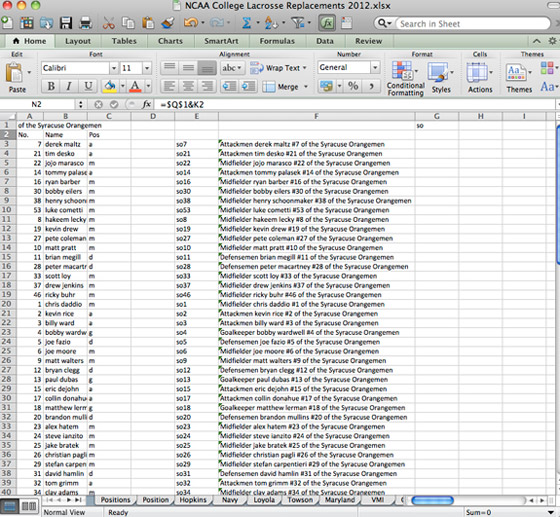The height and width of the screenshot is (517, 560).
Task: Open the text orientation abc dropdown
Action: (x=231, y=67)
